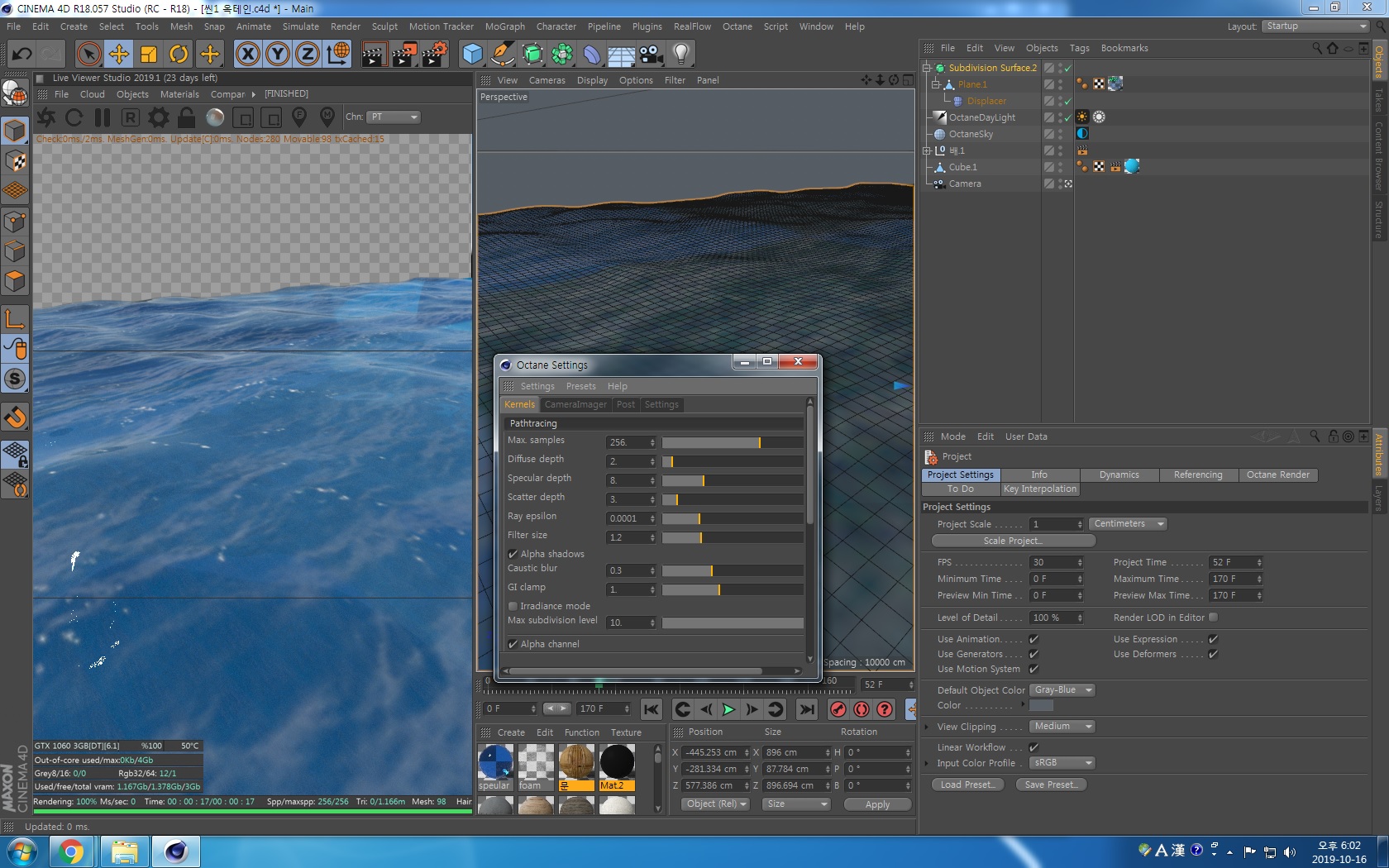Viewport: 1389px width, 868px height.
Task: Select the Move tool
Action: tap(119, 55)
